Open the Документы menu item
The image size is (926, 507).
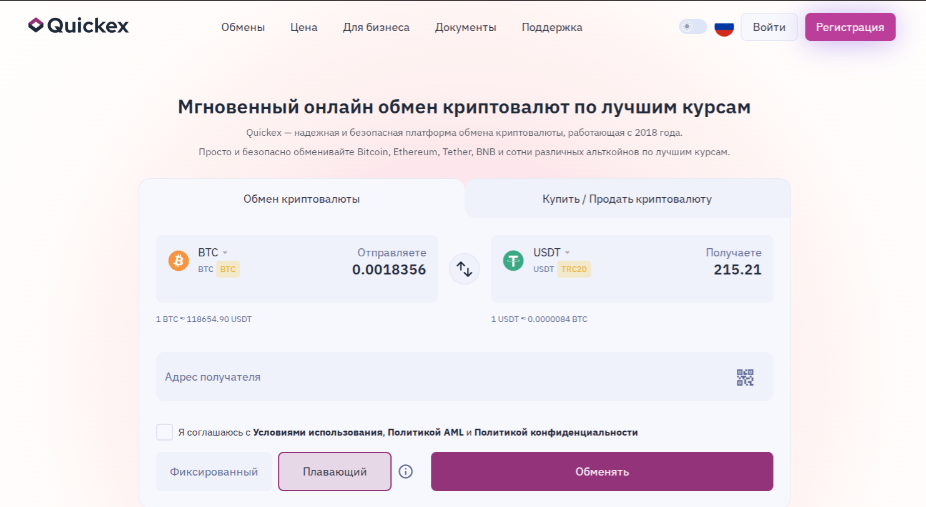pyautogui.click(x=465, y=27)
